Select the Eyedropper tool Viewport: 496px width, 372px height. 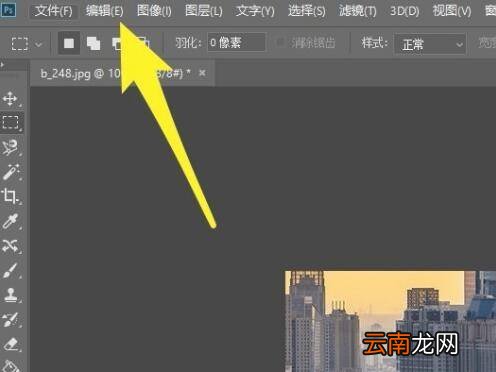click(x=10, y=221)
